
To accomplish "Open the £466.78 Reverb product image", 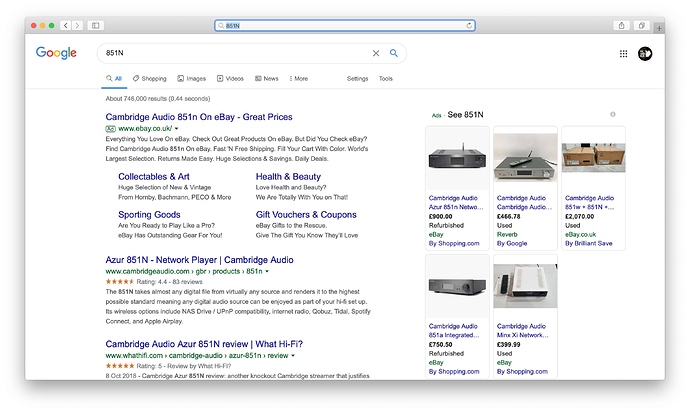I will (525, 158).
